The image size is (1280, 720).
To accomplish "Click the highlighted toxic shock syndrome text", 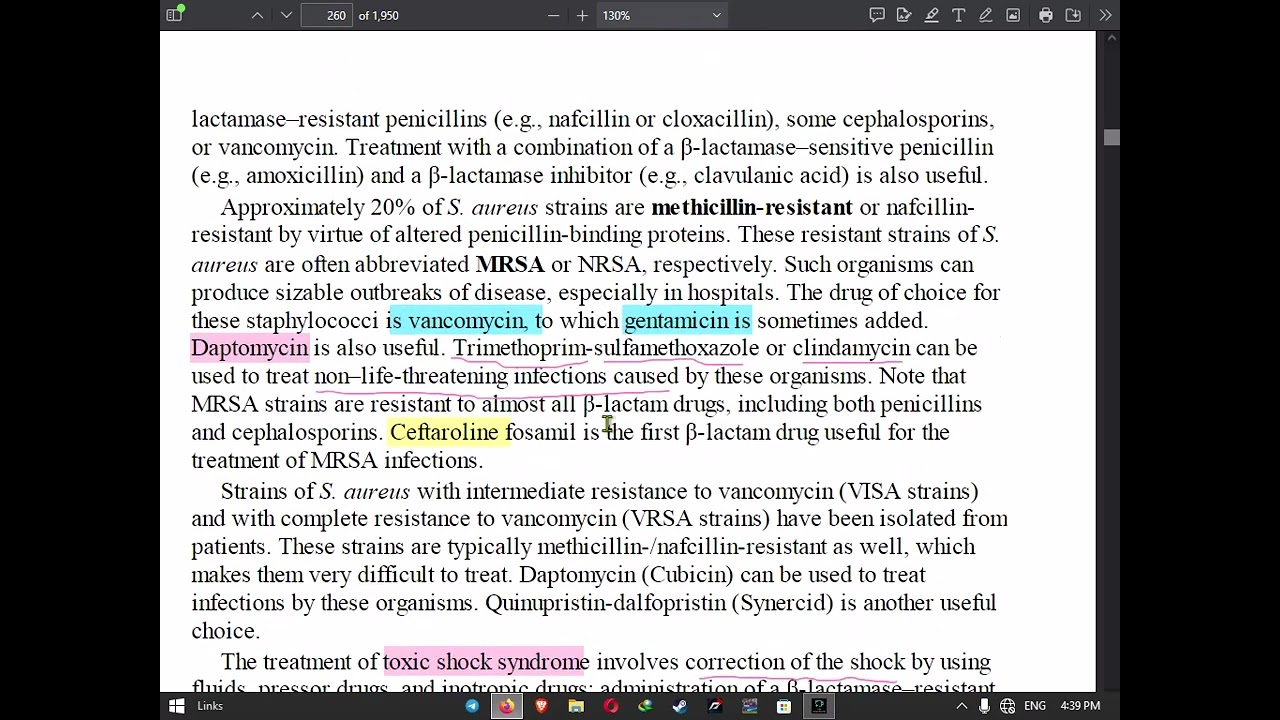I will (x=486, y=662).
